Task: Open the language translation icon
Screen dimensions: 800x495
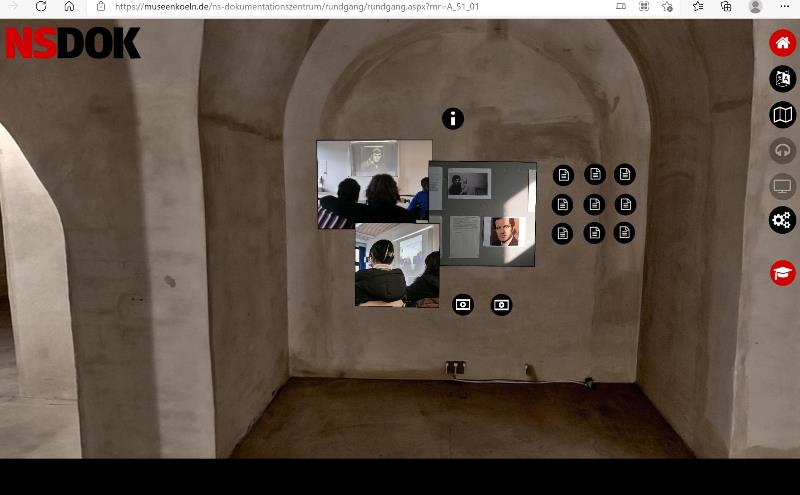Action: [x=782, y=79]
